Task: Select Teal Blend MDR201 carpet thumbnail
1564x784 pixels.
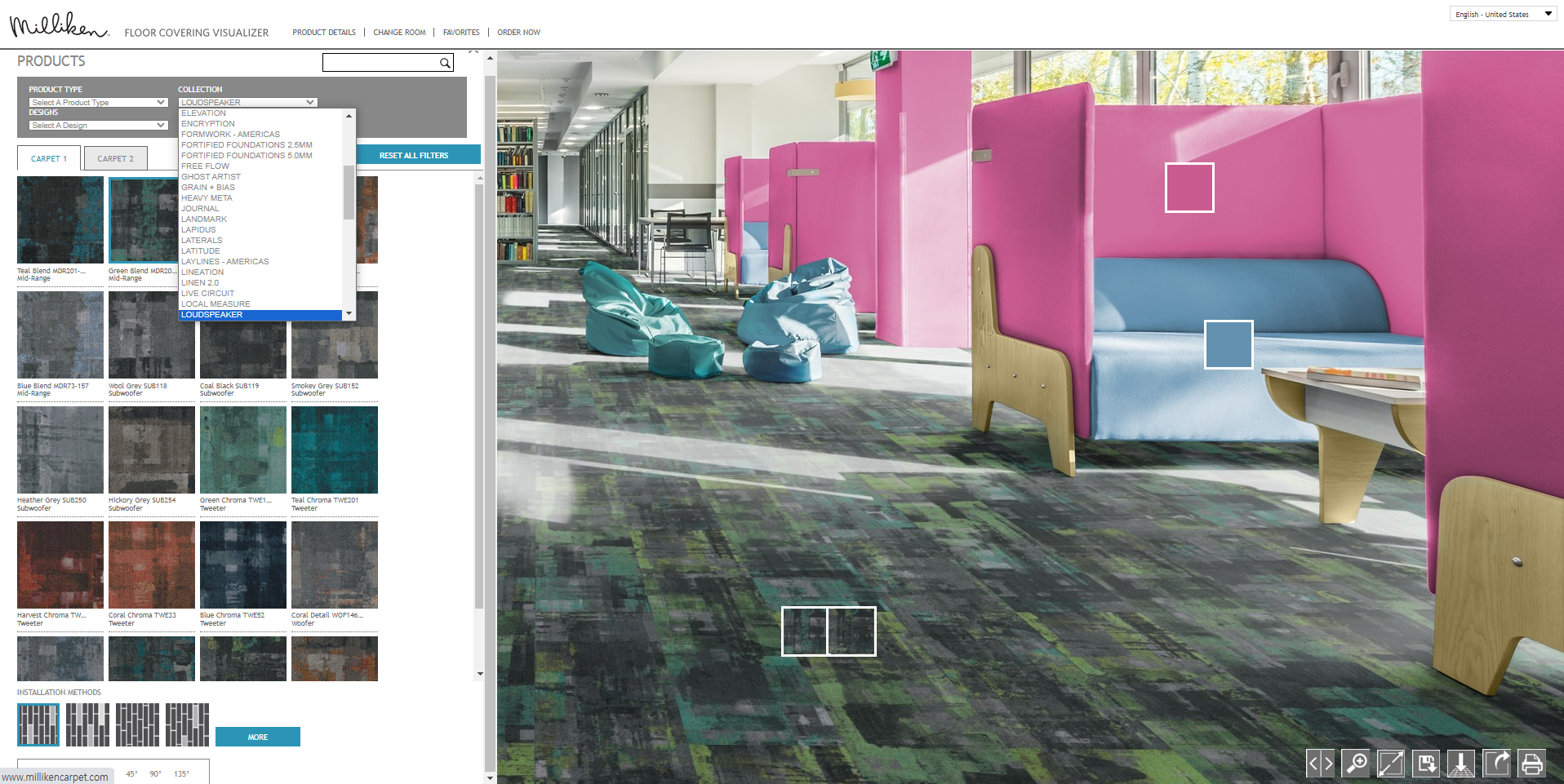Action: (x=60, y=220)
